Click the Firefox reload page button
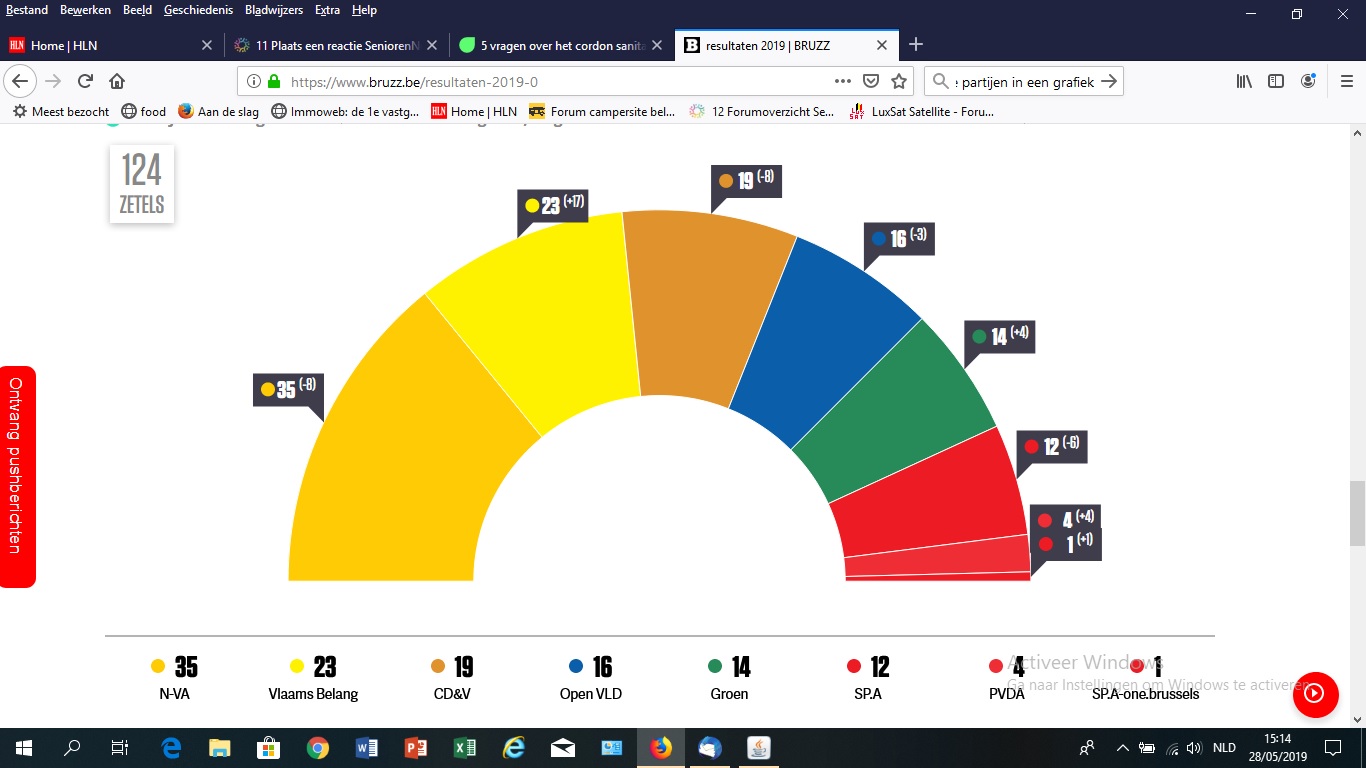The height and width of the screenshot is (768, 1366). 85,82
